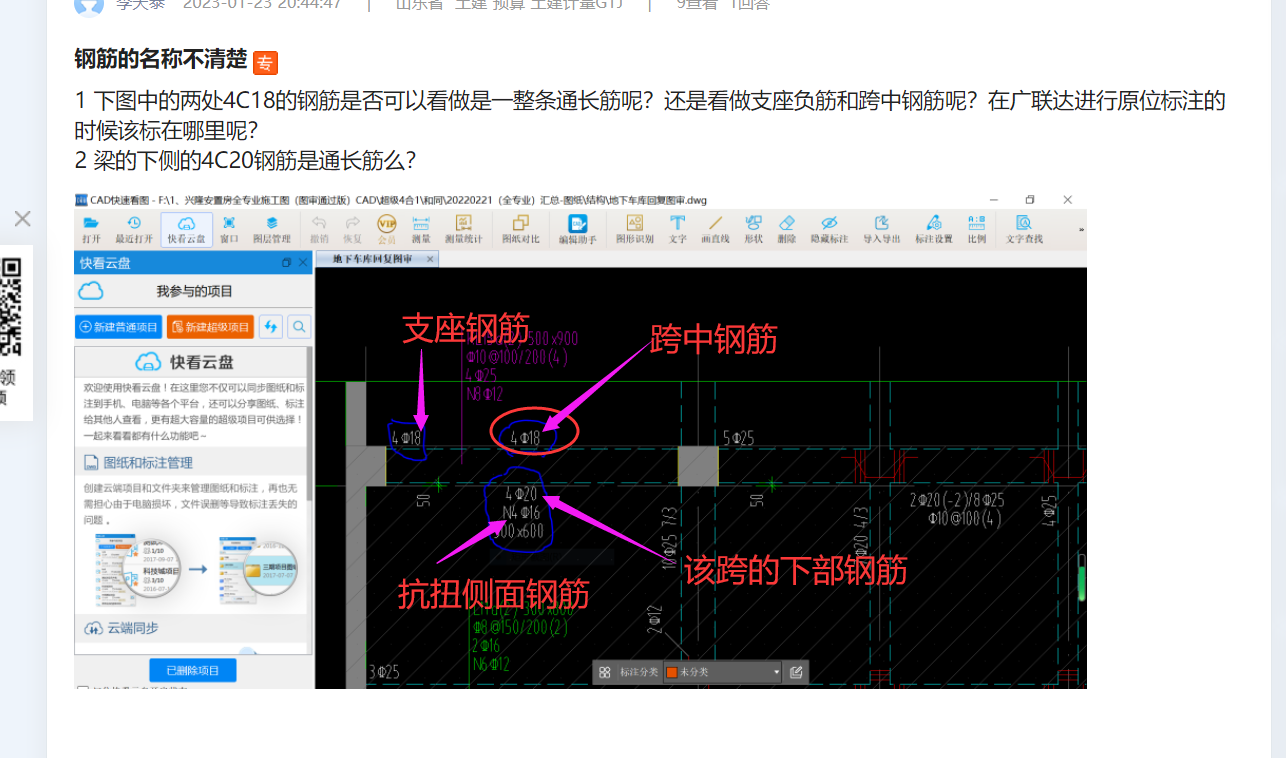Choose the 画直线 draw line tool
Viewport: 1286px width, 758px height.
click(x=715, y=229)
